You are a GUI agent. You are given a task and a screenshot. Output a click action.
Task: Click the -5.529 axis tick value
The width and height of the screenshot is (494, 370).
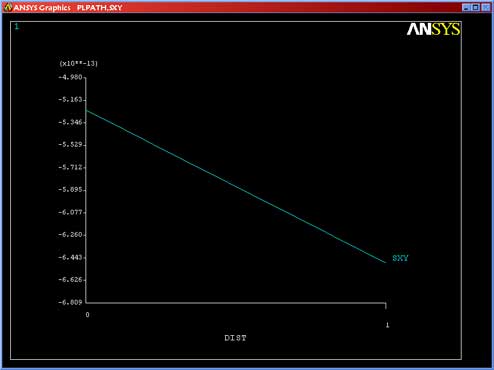pos(70,145)
